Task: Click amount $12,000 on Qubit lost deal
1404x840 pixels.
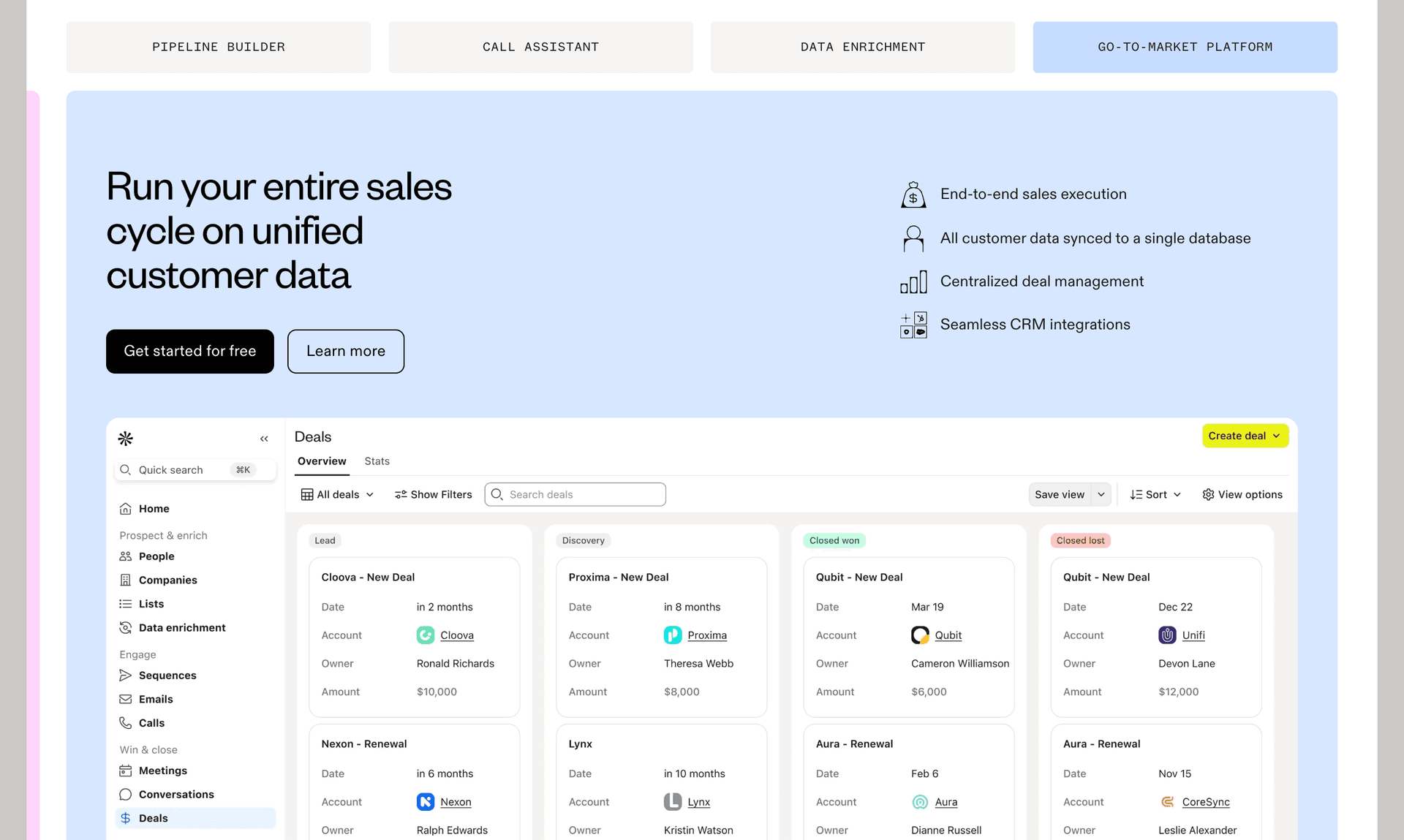Action: click(x=1179, y=692)
